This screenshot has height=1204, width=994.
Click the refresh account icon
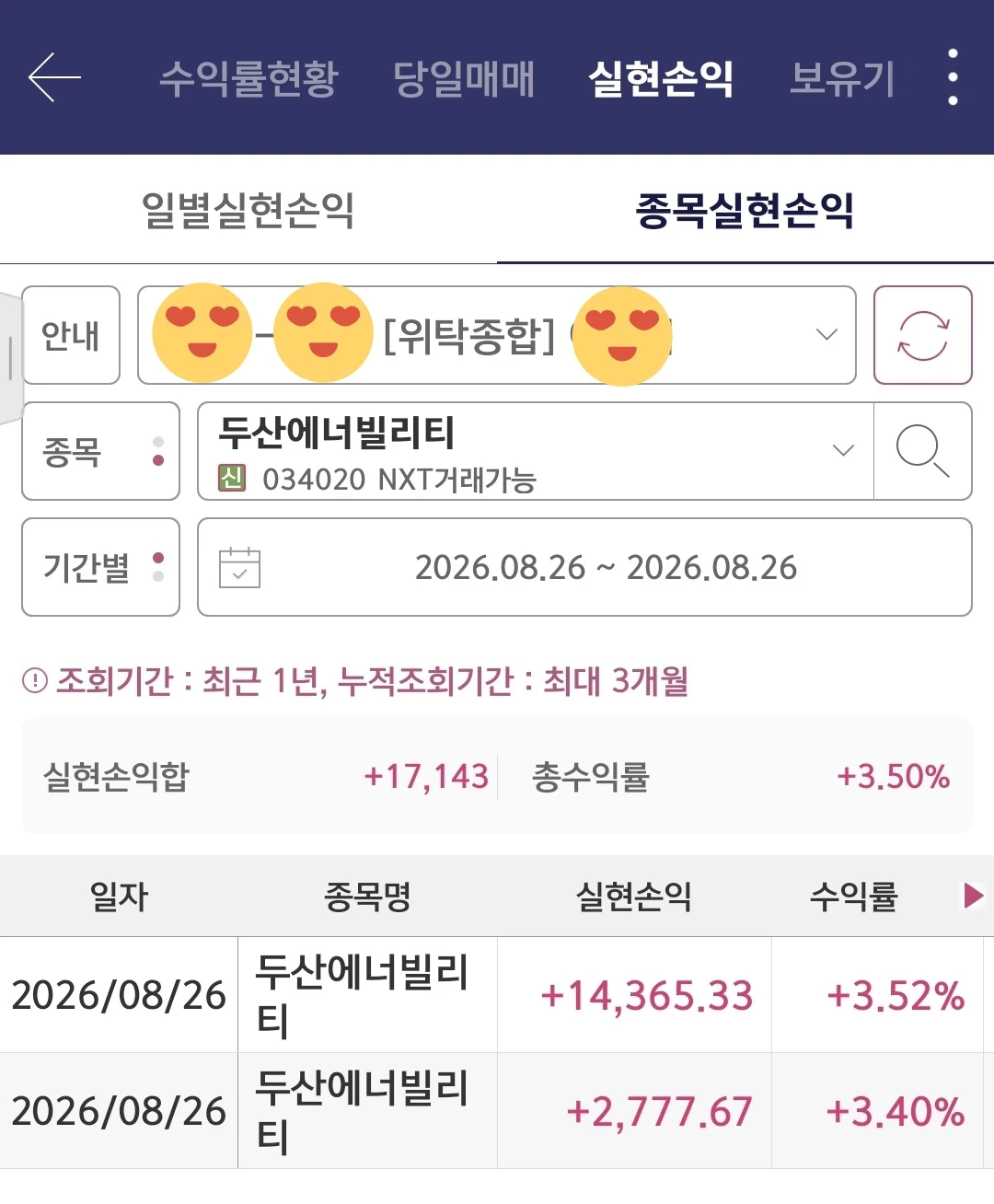click(x=922, y=335)
